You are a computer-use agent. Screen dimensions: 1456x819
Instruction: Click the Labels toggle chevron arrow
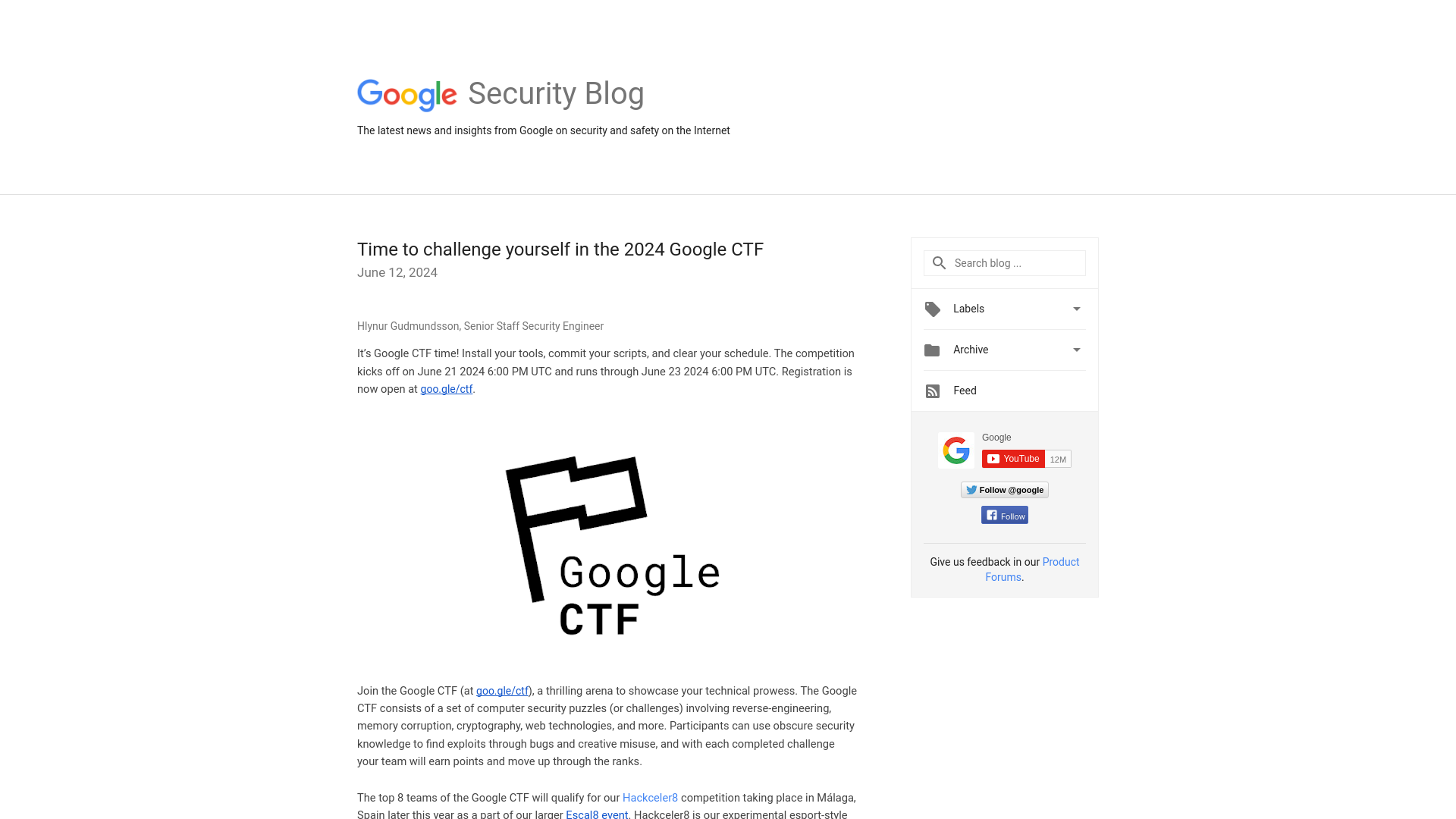(x=1077, y=309)
